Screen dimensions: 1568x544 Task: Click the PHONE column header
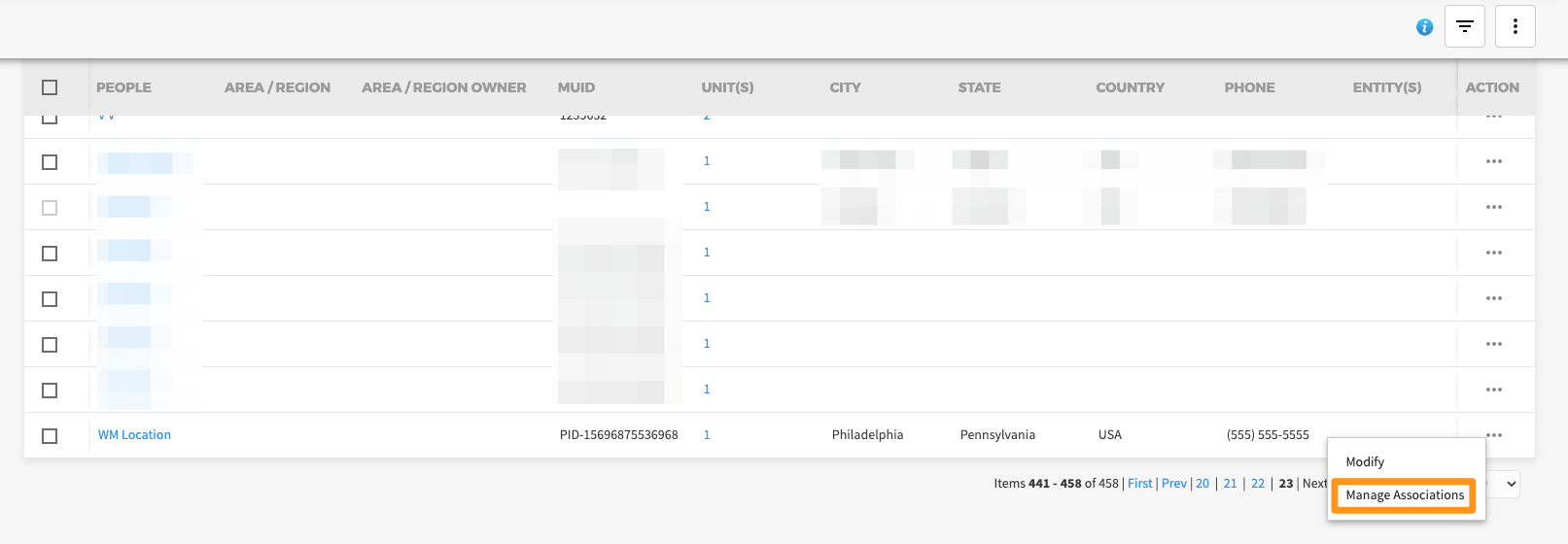(x=1249, y=87)
